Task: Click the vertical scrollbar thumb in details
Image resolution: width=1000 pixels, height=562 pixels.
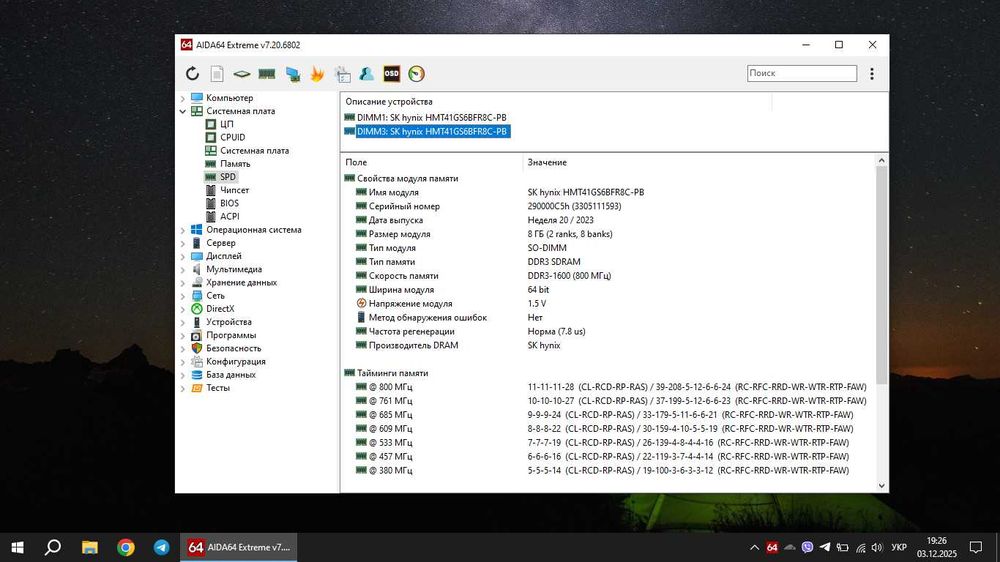Action: tap(881, 276)
